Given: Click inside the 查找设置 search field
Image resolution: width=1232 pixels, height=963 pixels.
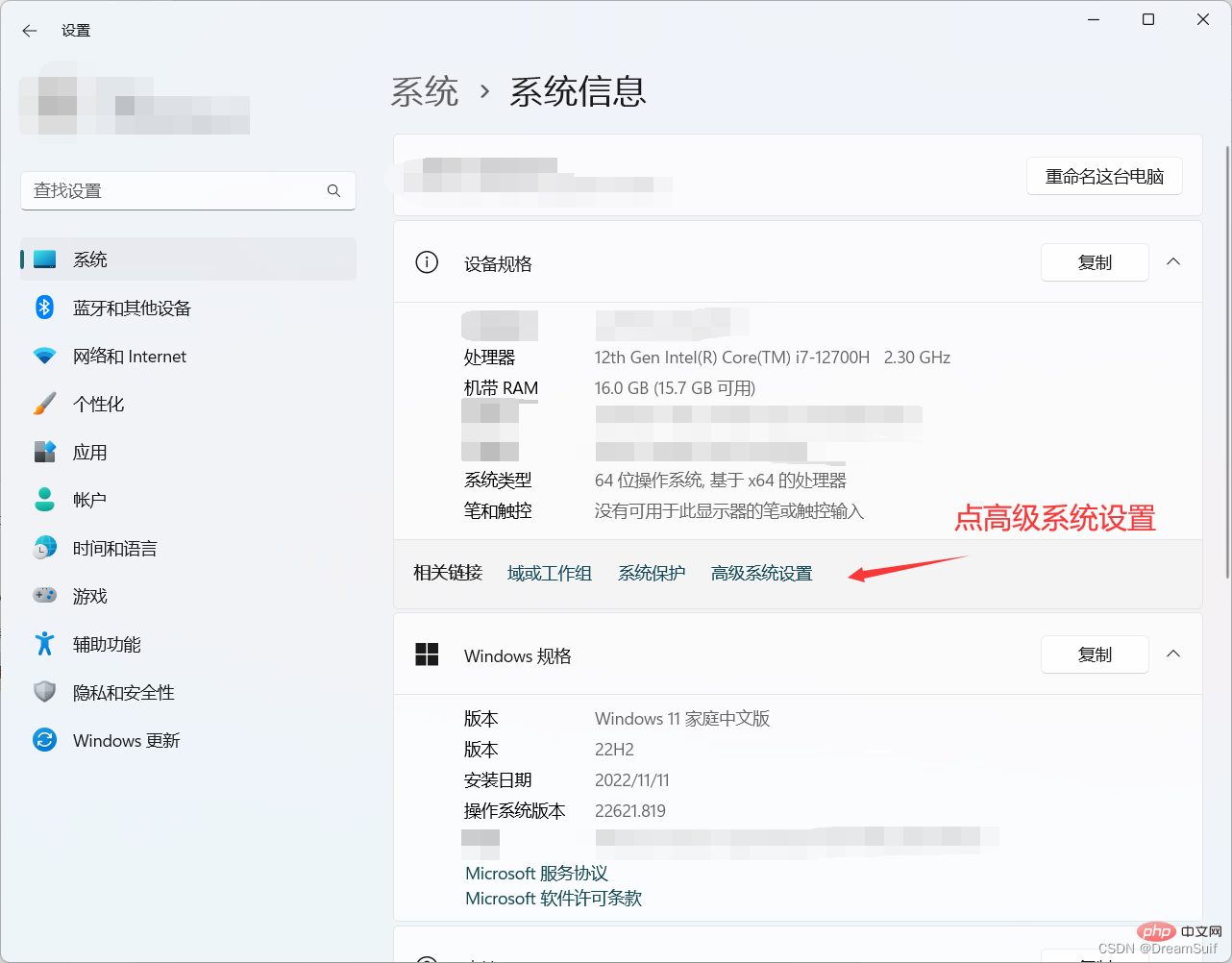Looking at the screenshot, I should (173, 190).
